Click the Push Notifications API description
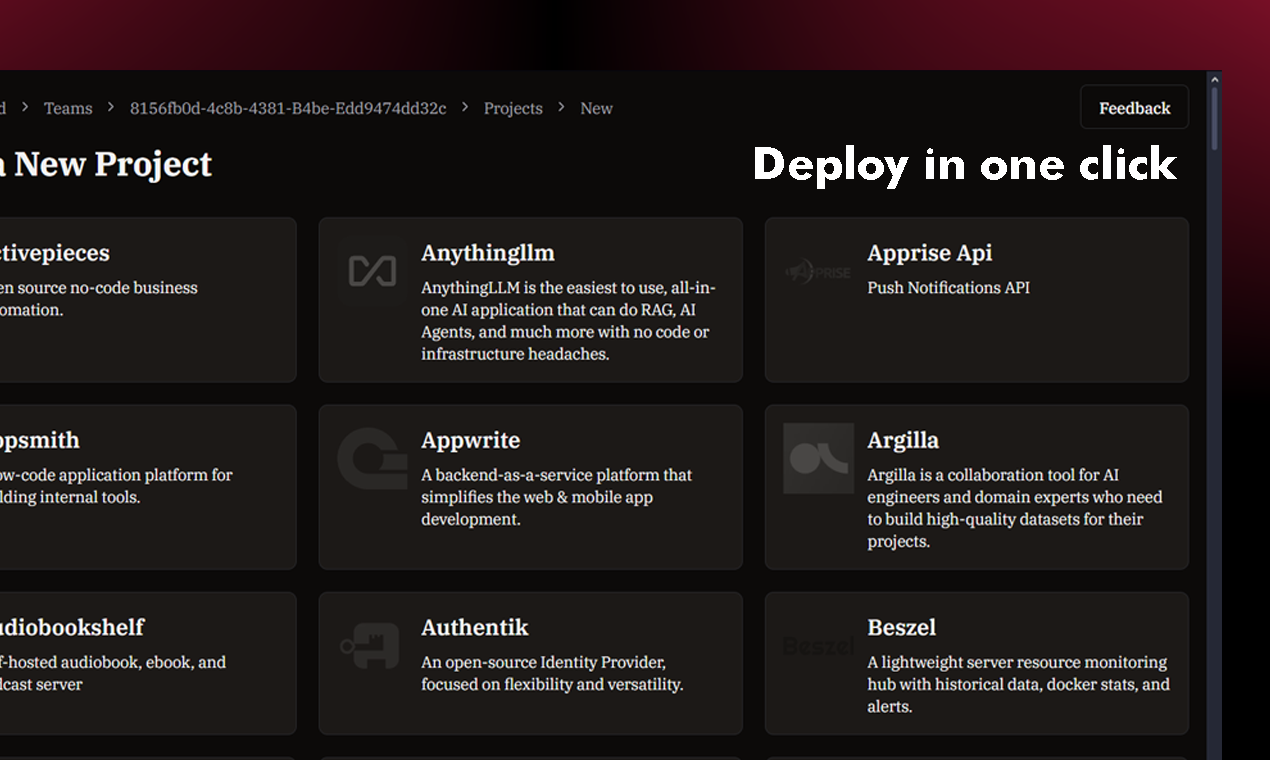This screenshot has height=760, width=1270. 948,288
